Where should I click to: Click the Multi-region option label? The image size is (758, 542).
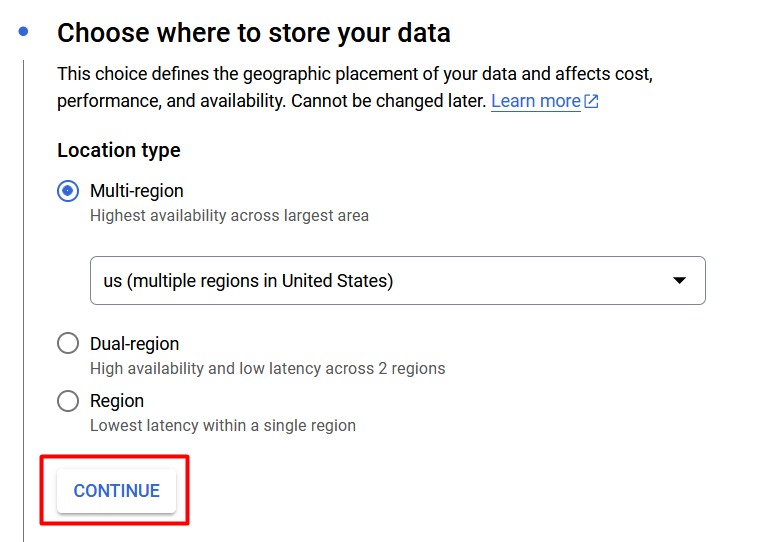137,191
